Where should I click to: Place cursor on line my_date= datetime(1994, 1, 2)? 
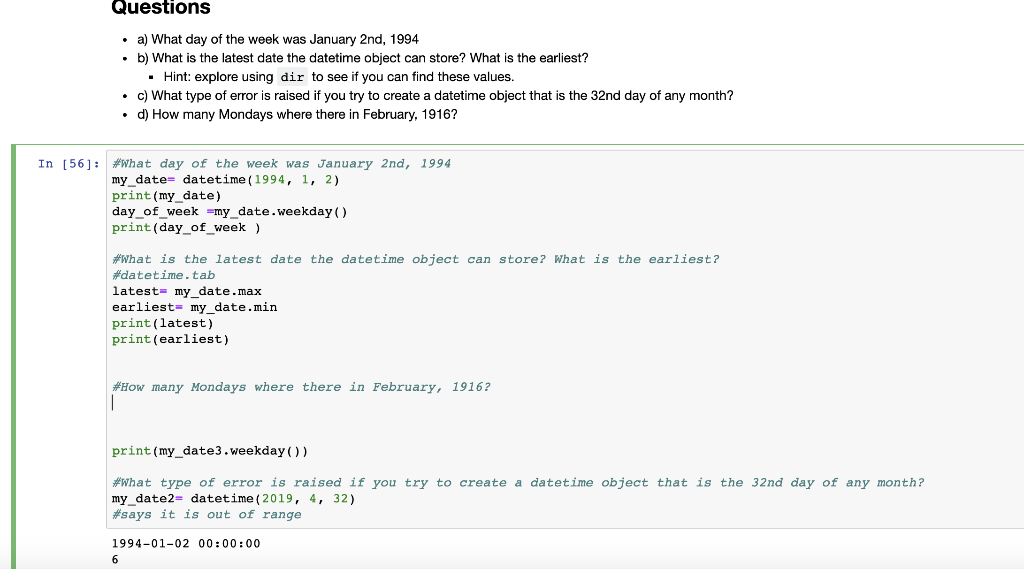pyautogui.click(x=226, y=180)
